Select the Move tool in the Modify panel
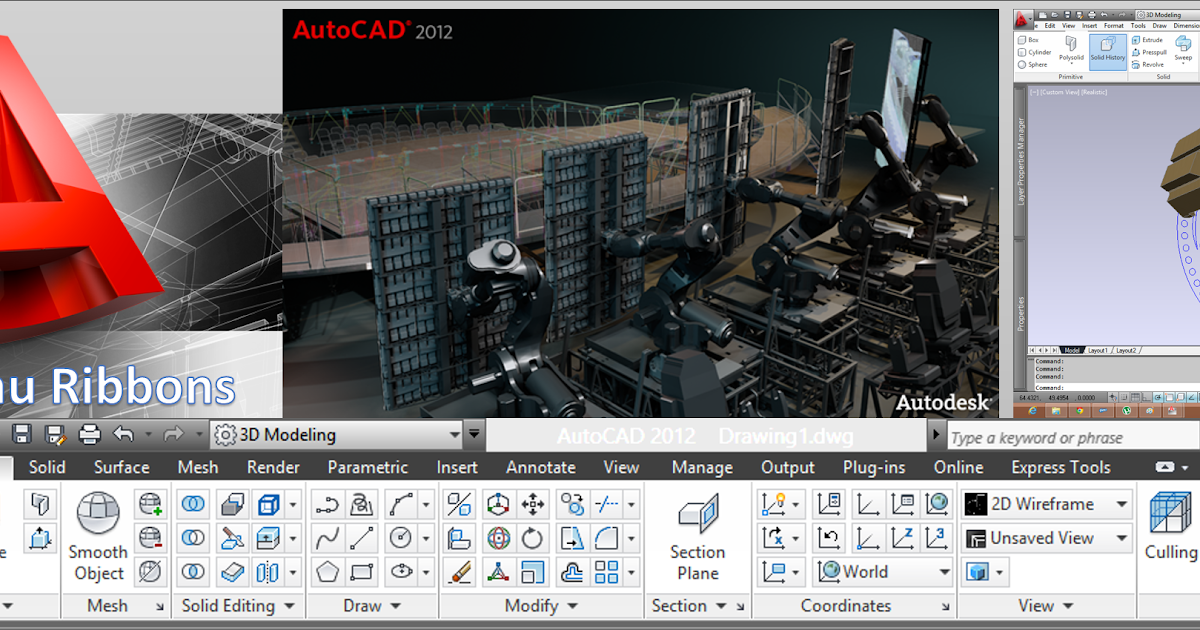The height and width of the screenshot is (630, 1200). coord(533,503)
